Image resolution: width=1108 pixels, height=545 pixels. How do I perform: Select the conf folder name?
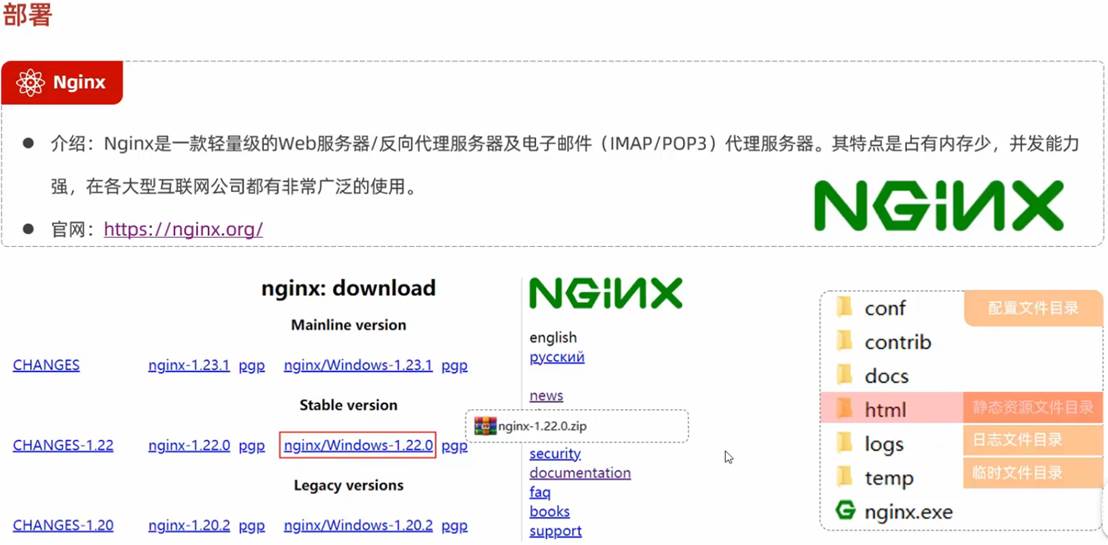tap(885, 308)
